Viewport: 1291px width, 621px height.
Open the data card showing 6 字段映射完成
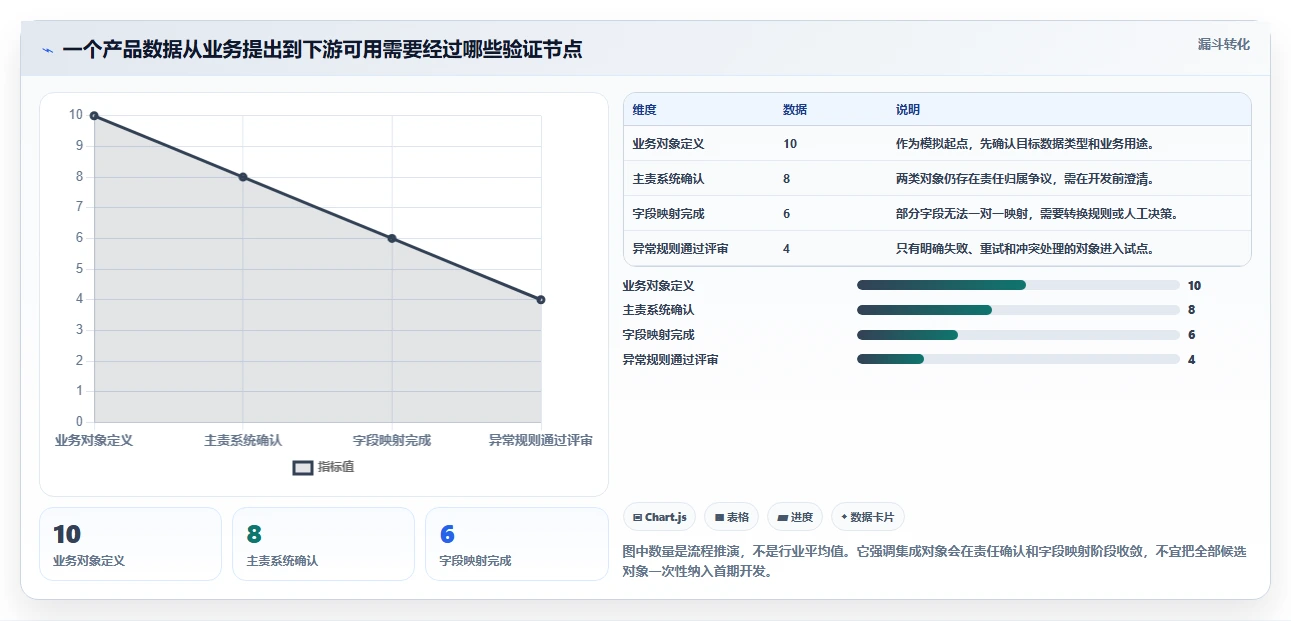point(516,544)
